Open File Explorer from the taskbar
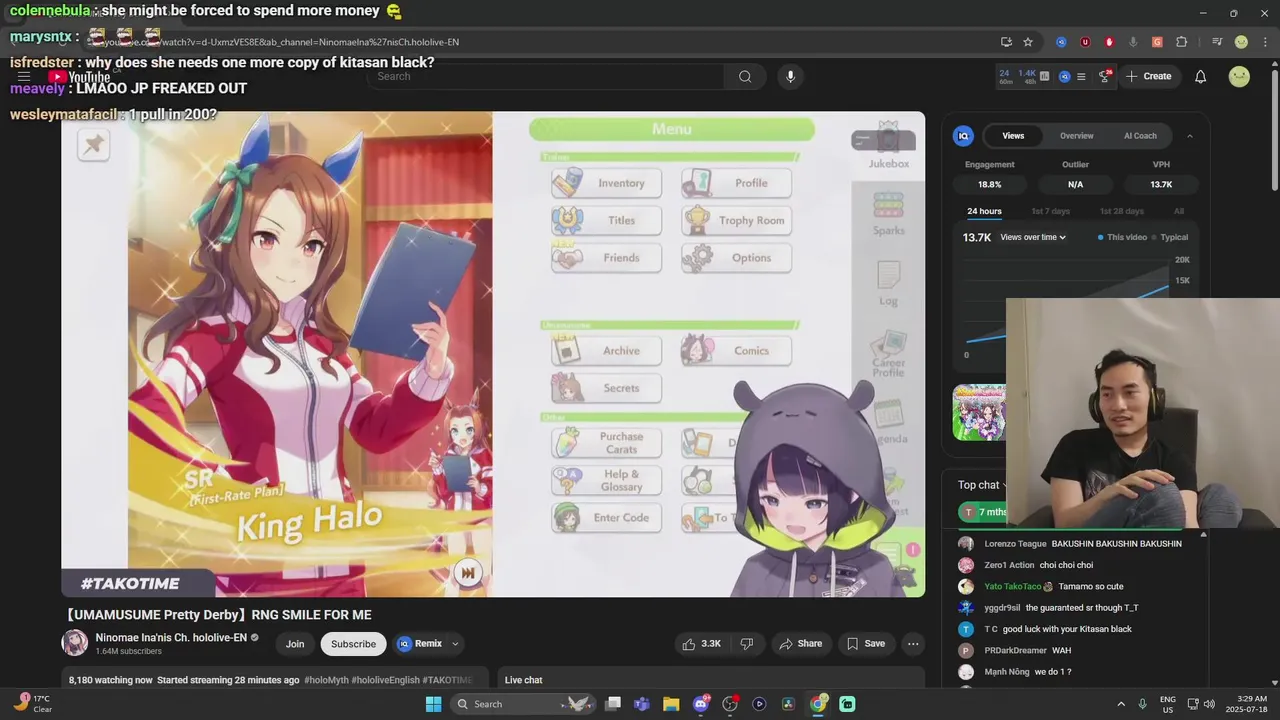This screenshot has width=1280, height=720. pyautogui.click(x=671, y=704)
